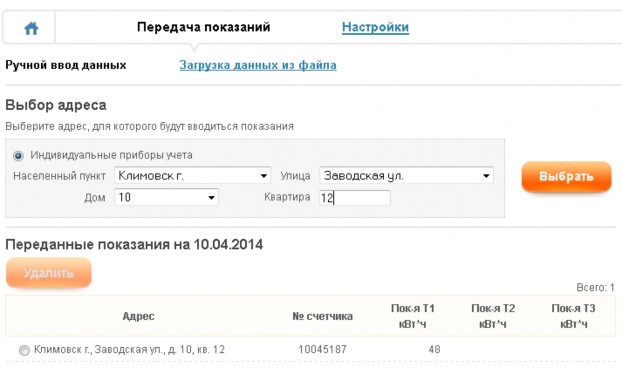622x374 pixels.
Task: Click the Пок-я Т1 кВт*ч header
Action: (x=413, y=316)
